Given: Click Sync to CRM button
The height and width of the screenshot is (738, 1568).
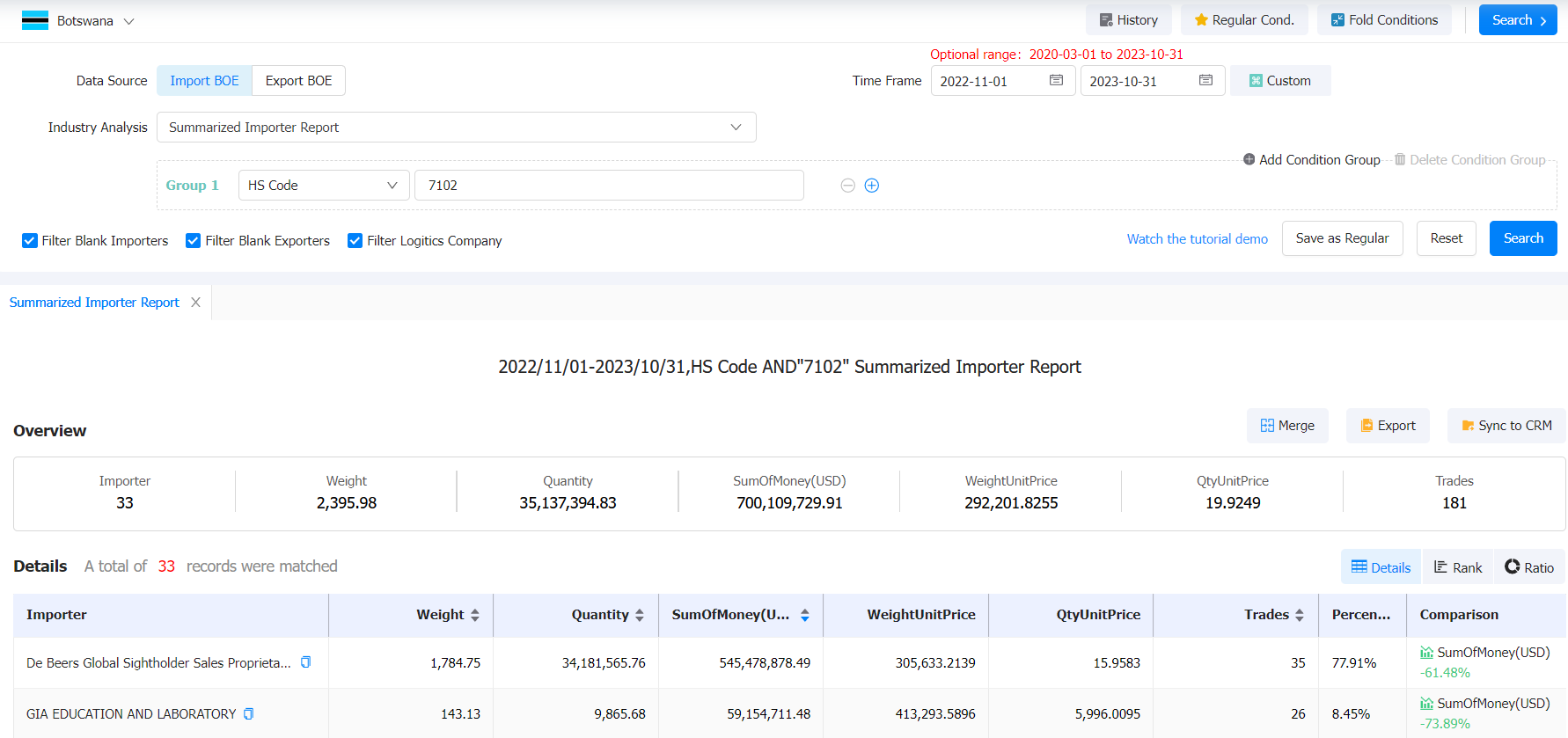Looking at the screenshot, I should [x=1506, y=426].
